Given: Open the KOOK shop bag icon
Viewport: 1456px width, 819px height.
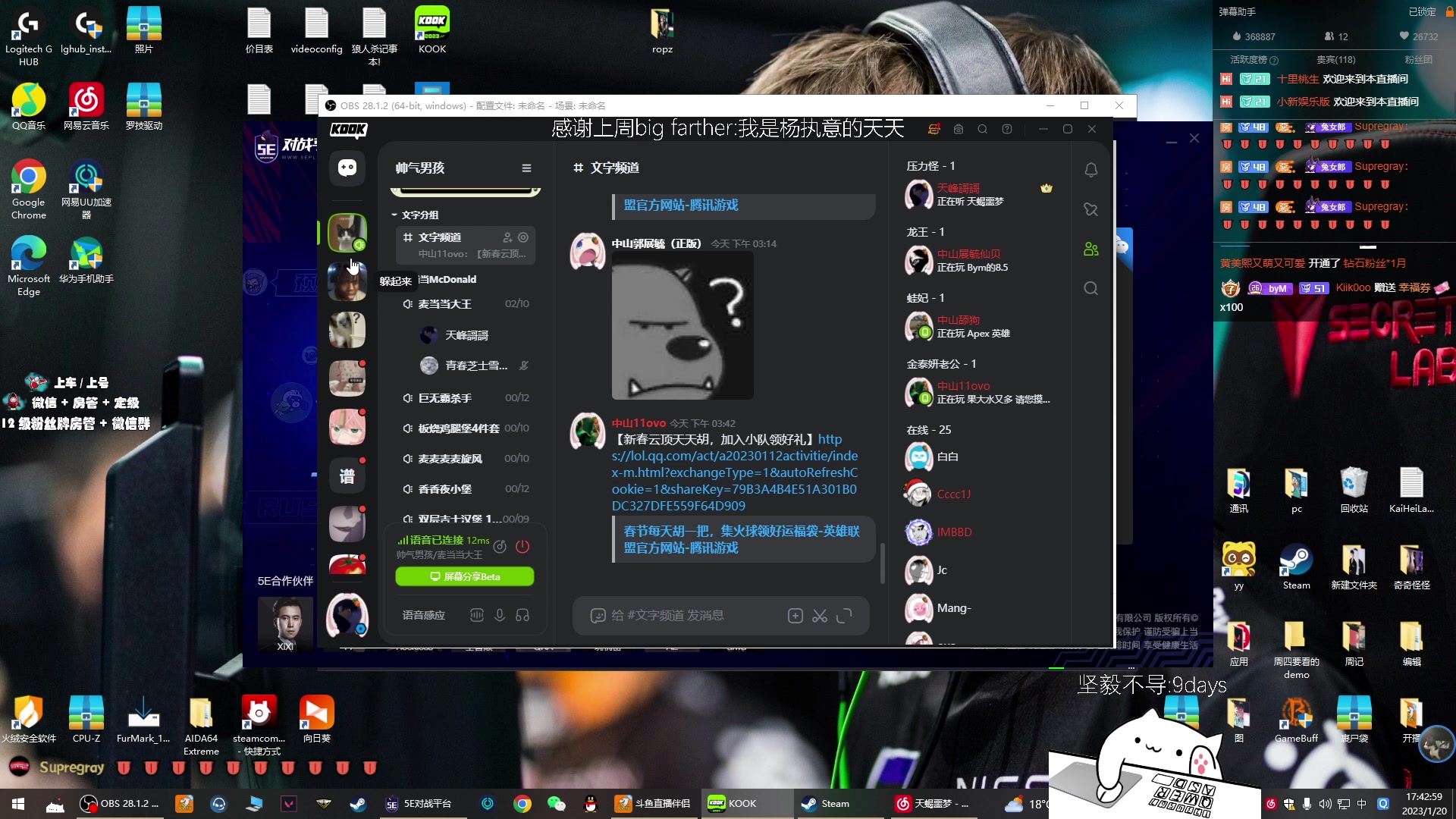Looking at the screenshot, I should [x=959, y=130].
